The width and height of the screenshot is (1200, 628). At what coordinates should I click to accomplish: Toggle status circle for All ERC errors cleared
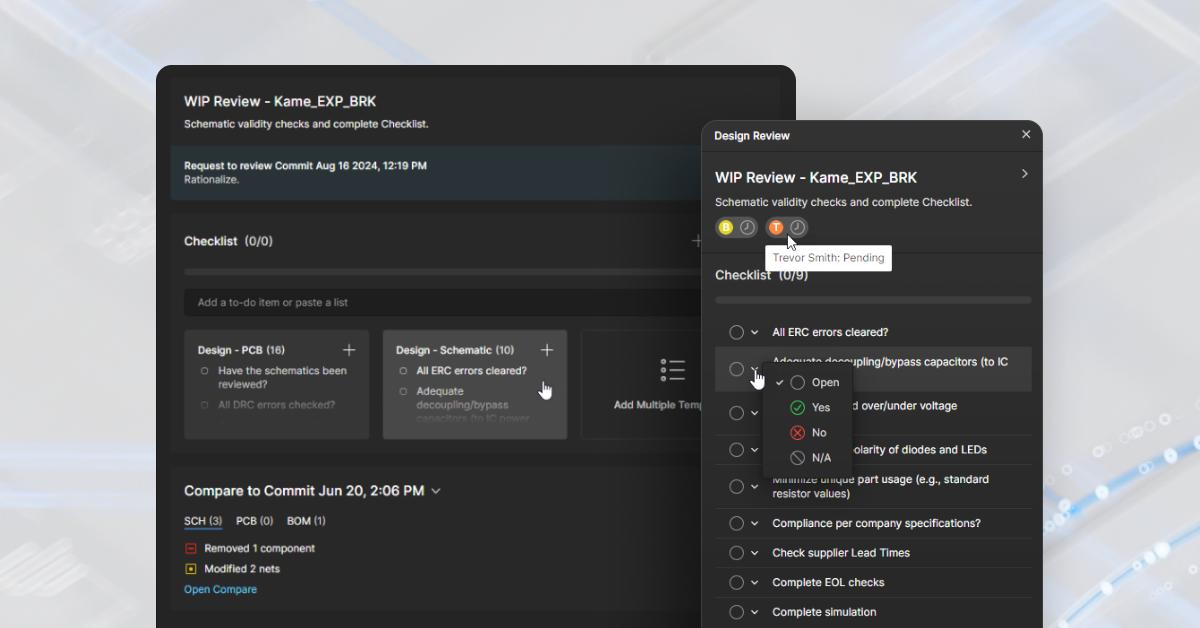pos(736,332)
